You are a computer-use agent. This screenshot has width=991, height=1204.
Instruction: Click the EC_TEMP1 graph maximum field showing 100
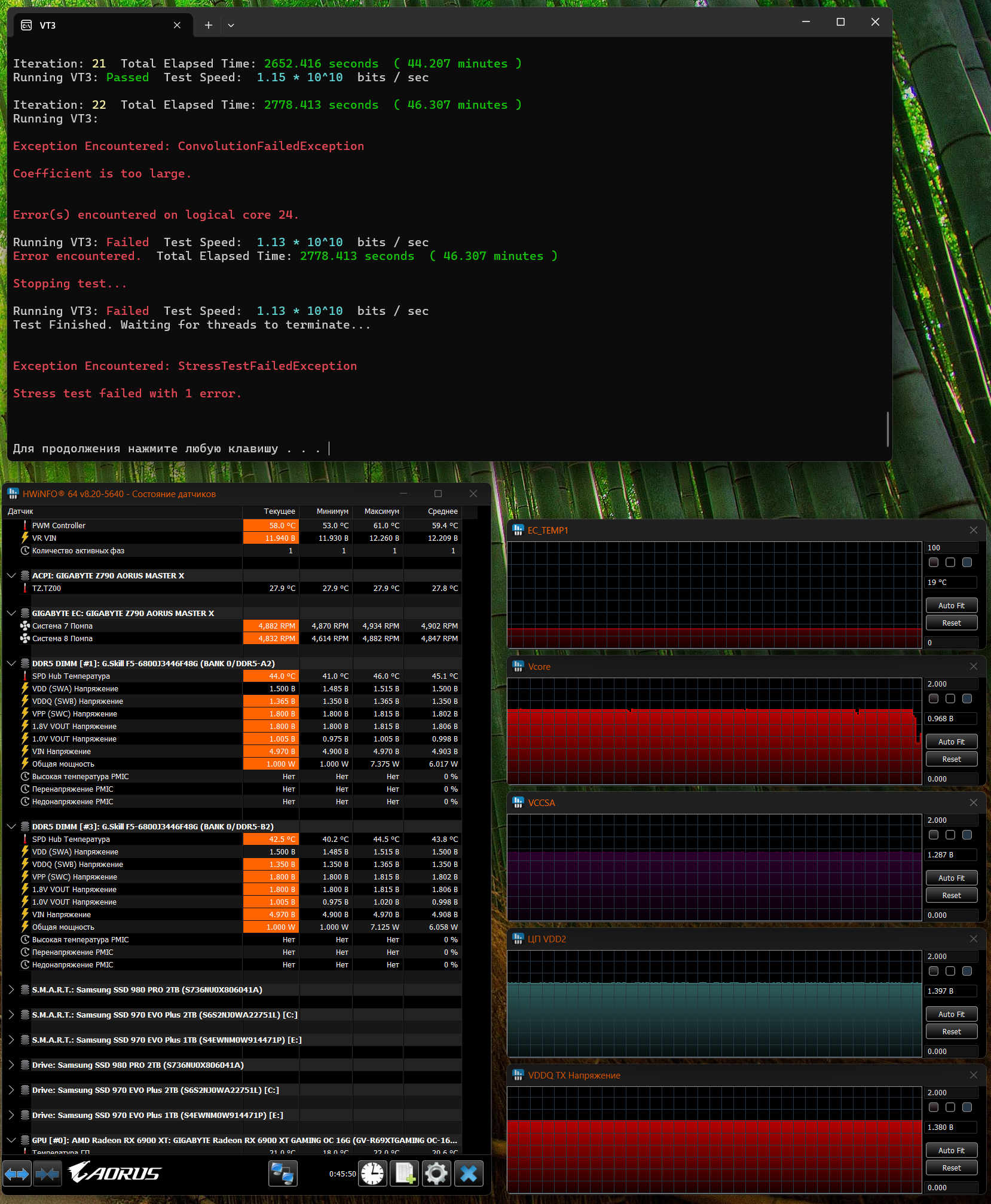tap(951, 548)
